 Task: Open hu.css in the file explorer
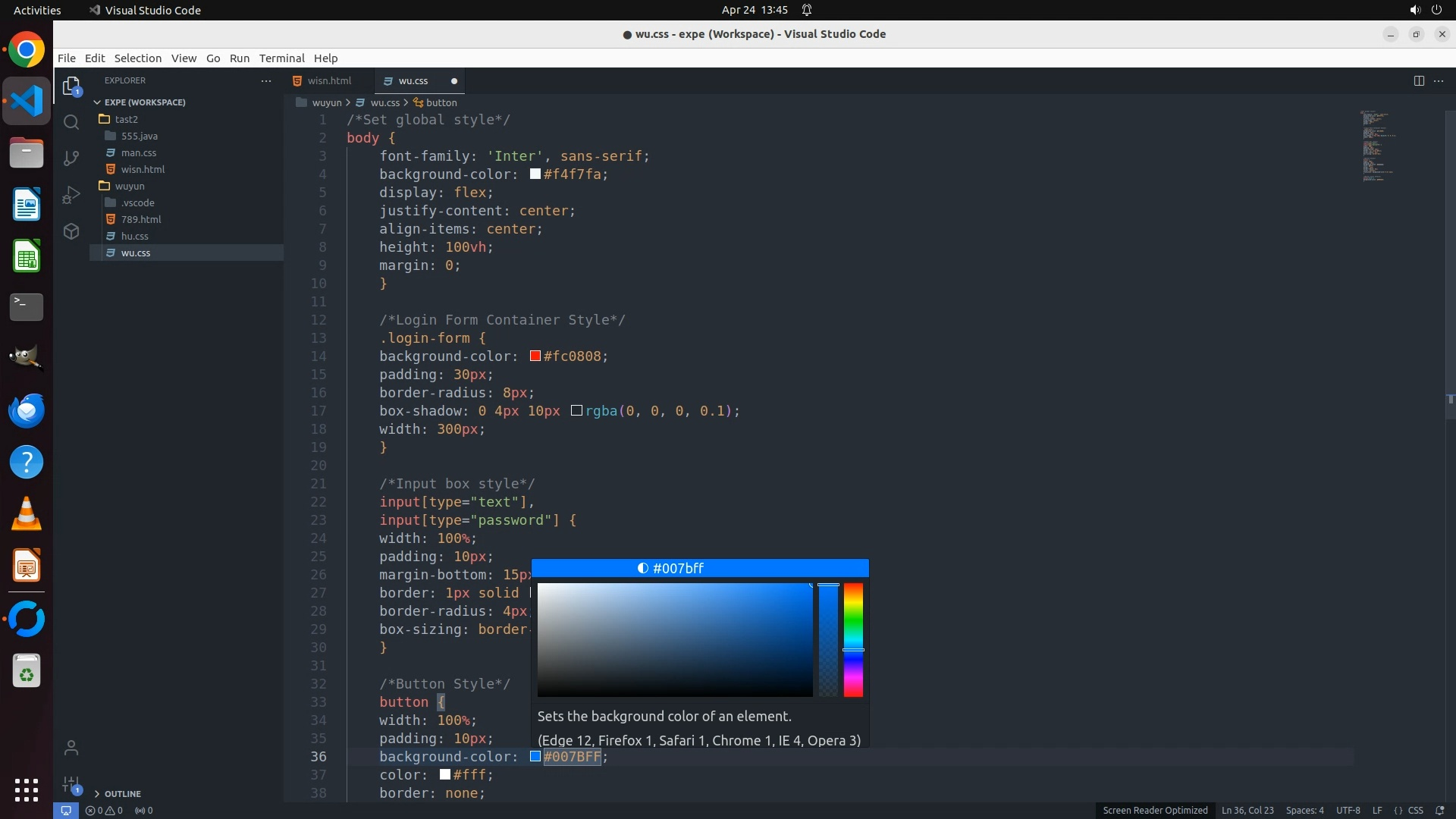[135, 237]
